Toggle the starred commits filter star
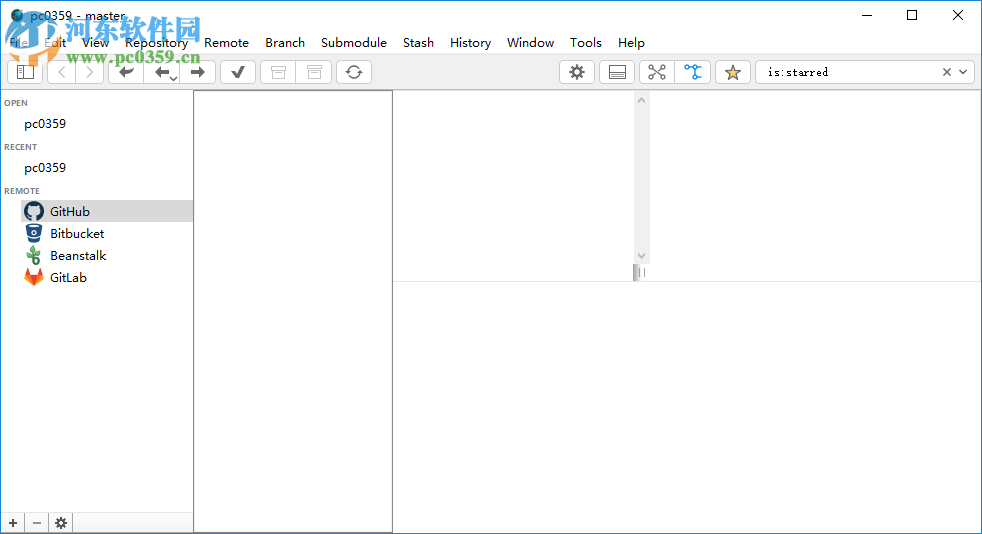982x534 pixels. point(732,72)
